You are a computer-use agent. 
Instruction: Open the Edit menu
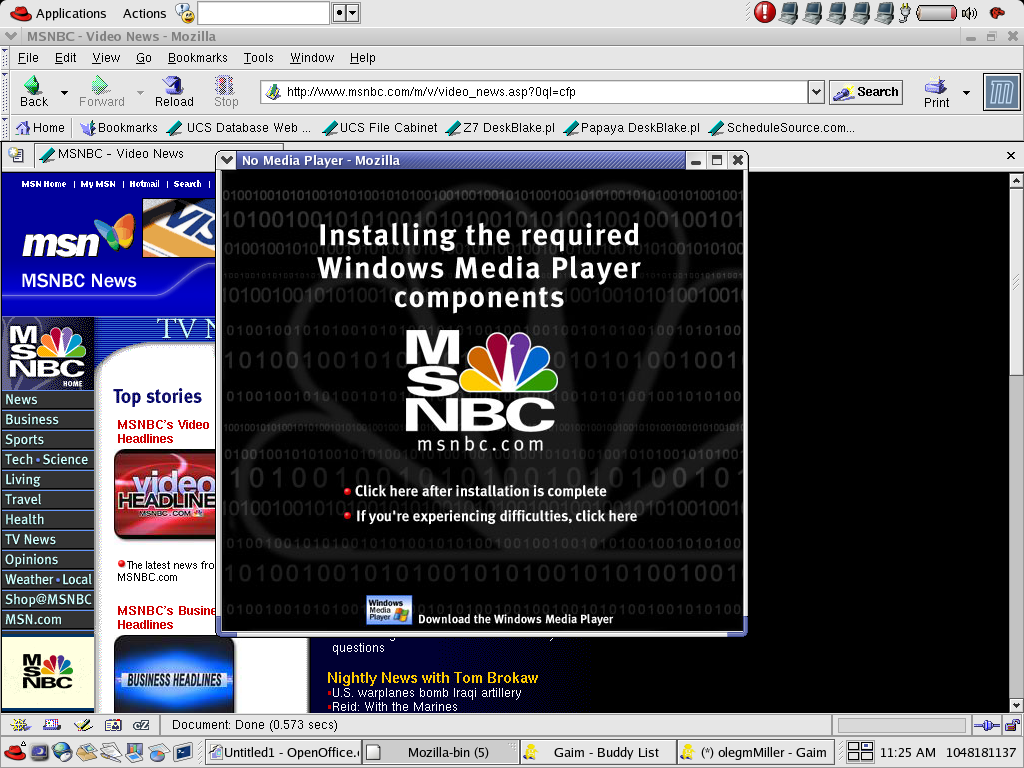[x=65, y=58]
